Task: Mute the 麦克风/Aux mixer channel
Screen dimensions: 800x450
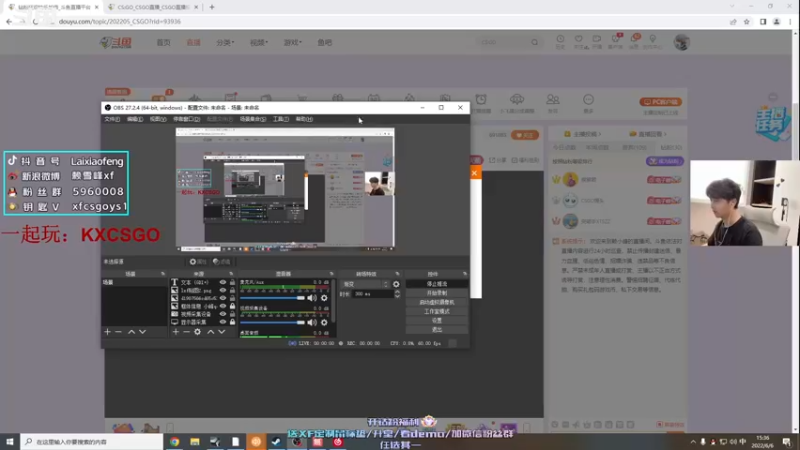Action: tap(312, 298)
